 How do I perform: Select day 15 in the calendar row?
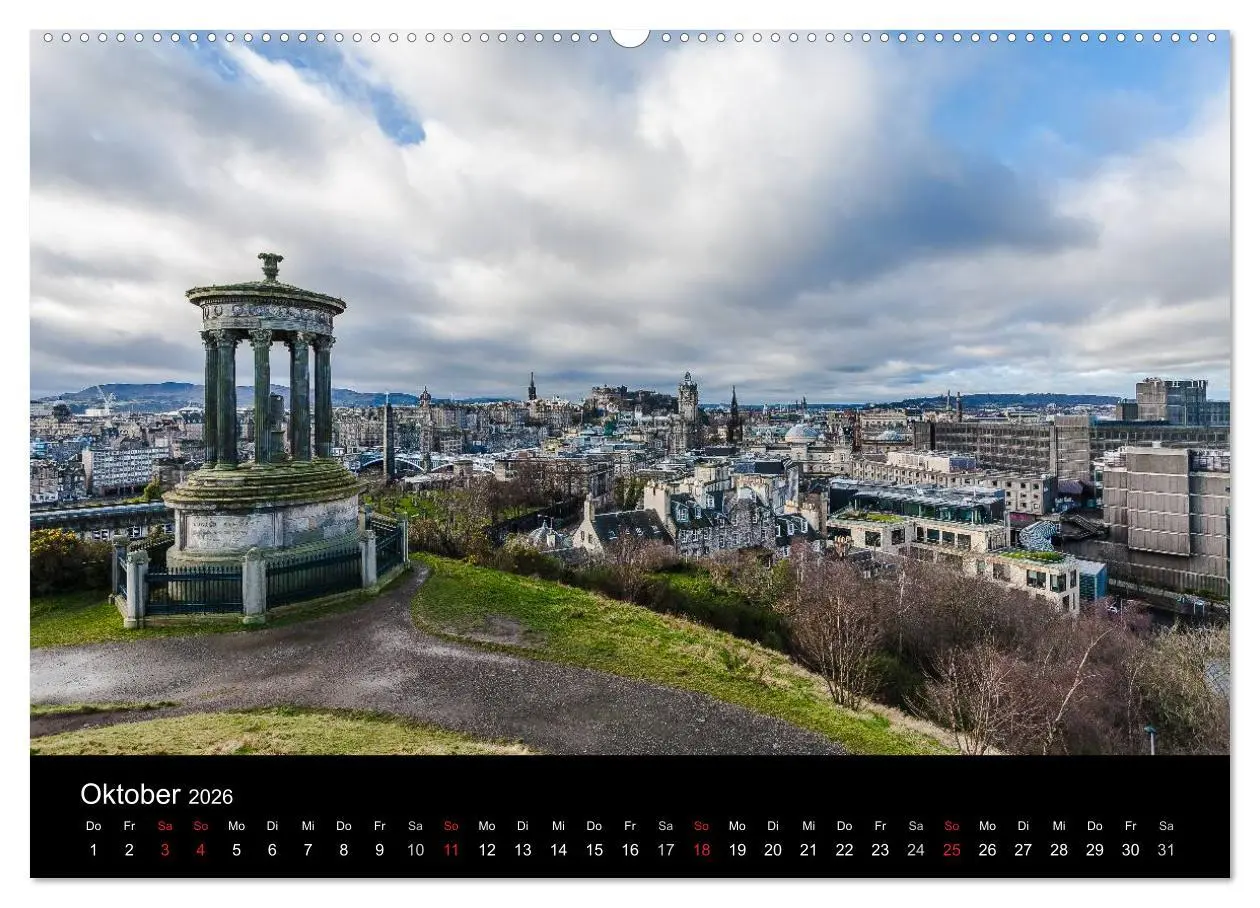594,850
